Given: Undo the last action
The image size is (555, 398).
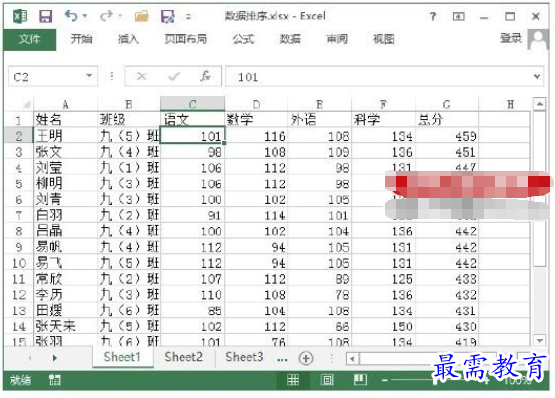Looking at the screenshot, I should (71, 16).
